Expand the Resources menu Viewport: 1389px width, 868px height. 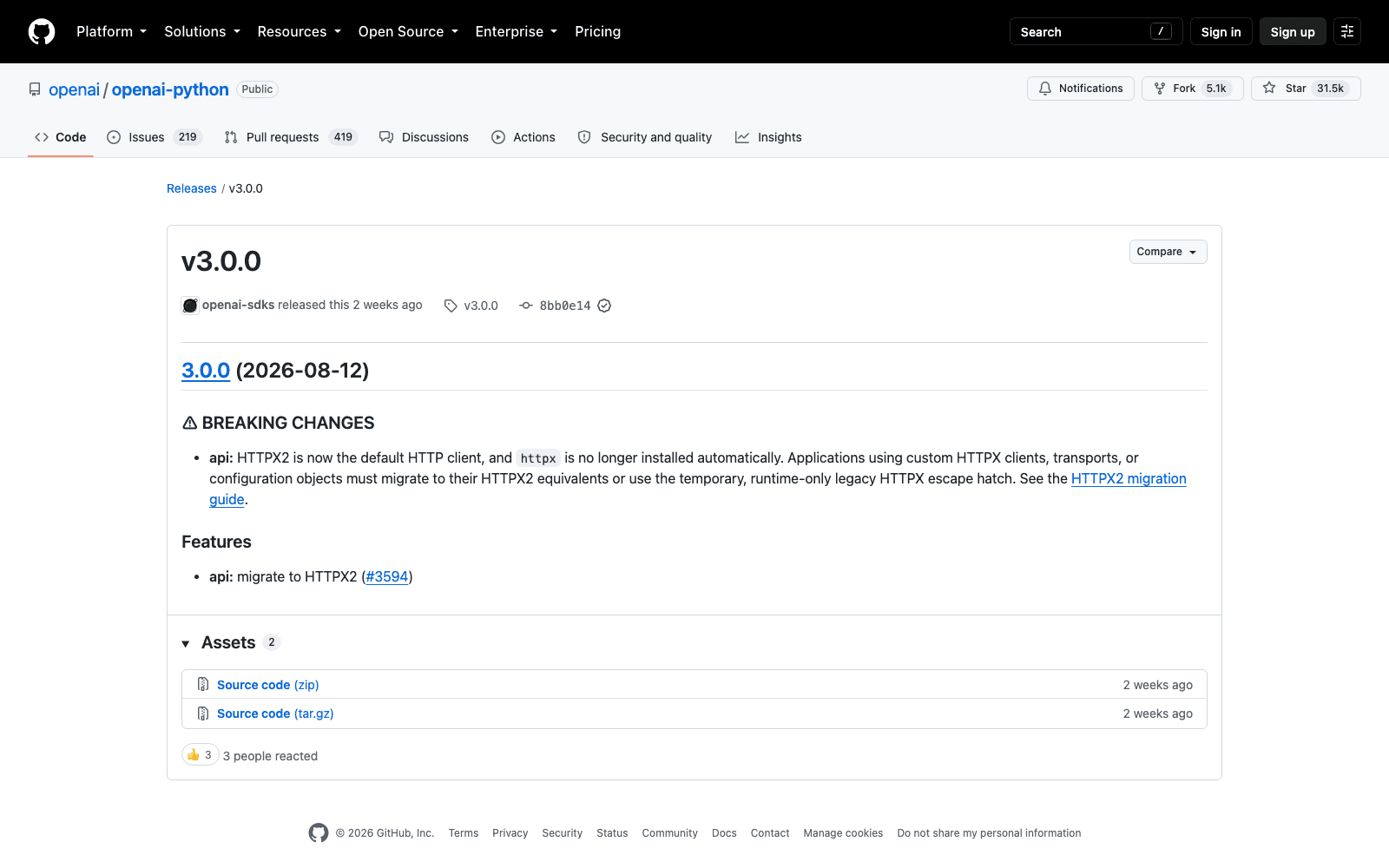tap(299, 31)
